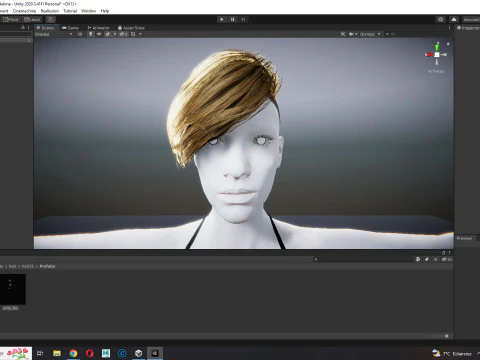Open Windows Task View
This screenshot has height=360, width=480.
coord(40,353)
